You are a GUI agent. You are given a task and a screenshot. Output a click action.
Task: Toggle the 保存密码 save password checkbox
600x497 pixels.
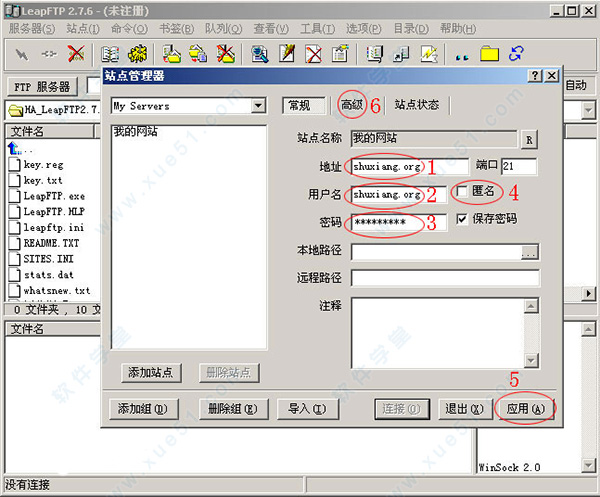(x=462, y=219)
